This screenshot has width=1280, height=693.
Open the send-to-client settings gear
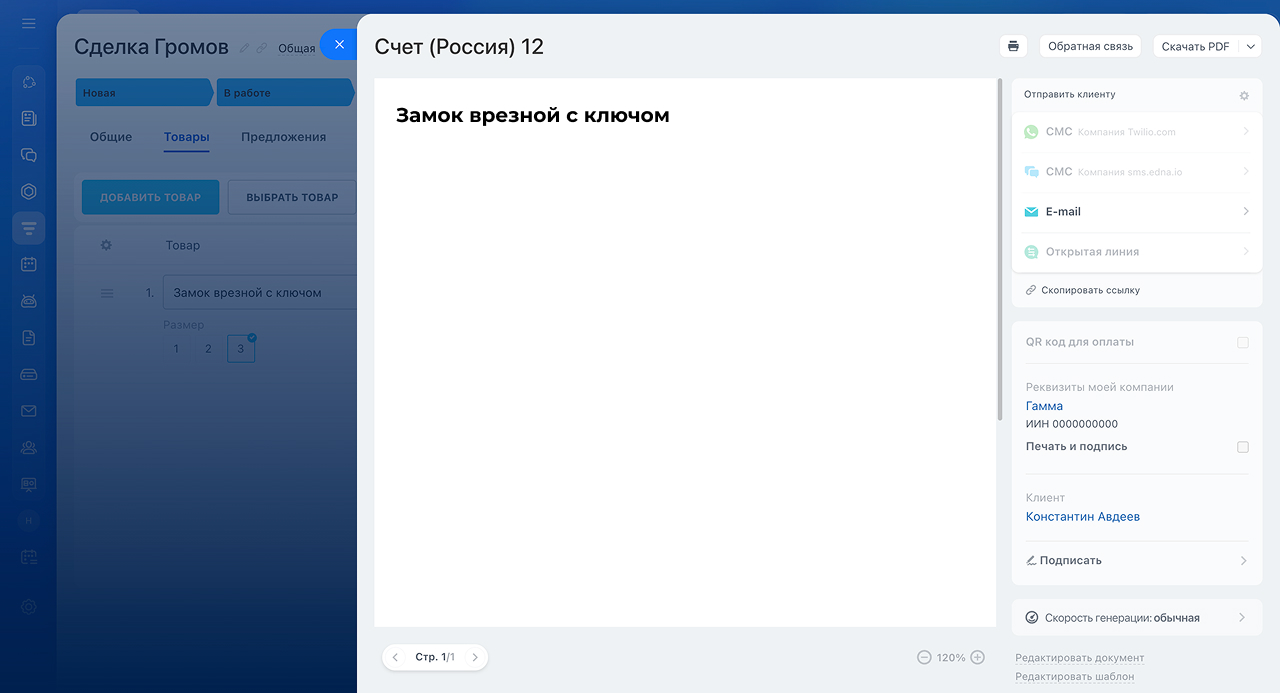point(1244,96)
